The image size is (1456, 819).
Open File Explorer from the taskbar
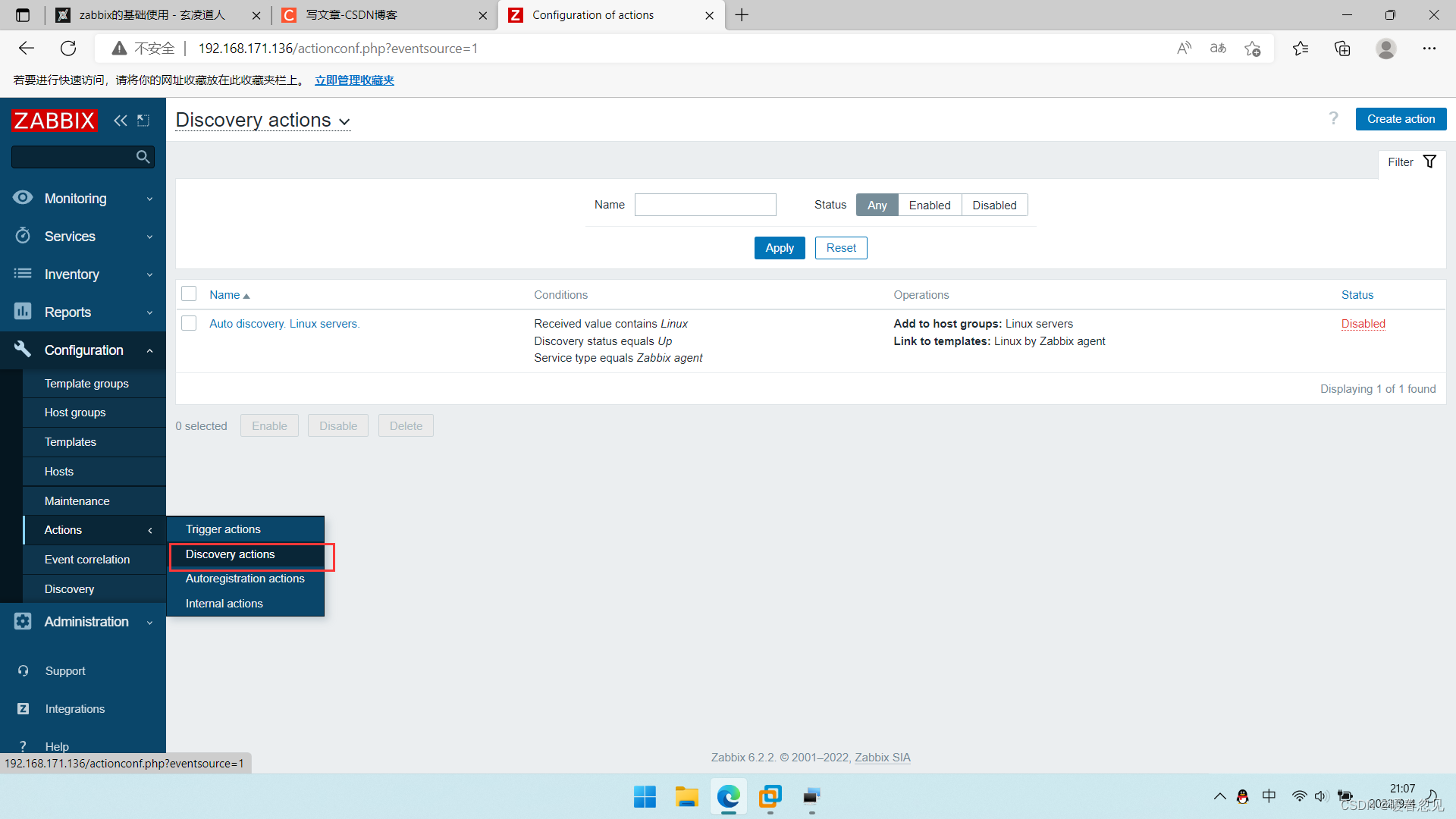click(686, 796)
